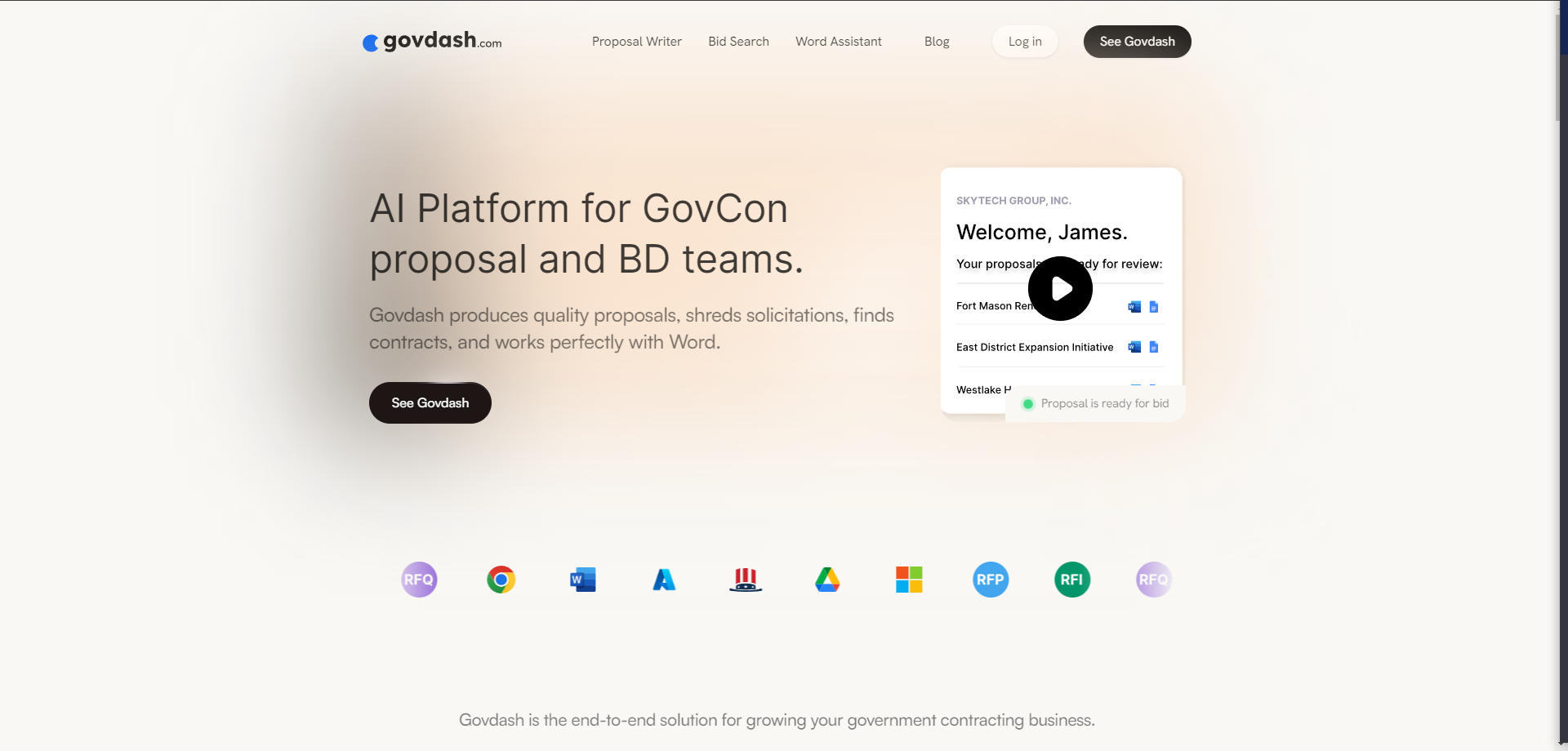Image resolution: width=1568 pixels, height=751 pixels.
Task: Click the Uncle Sam hat icon
Action: tap(746, 580)
